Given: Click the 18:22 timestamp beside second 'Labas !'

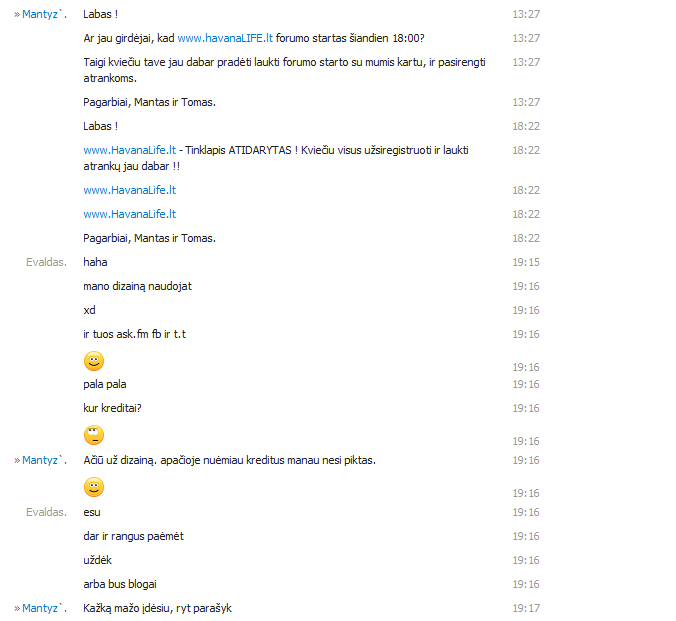Looking at the screenshot, I should tap(526, 126).
